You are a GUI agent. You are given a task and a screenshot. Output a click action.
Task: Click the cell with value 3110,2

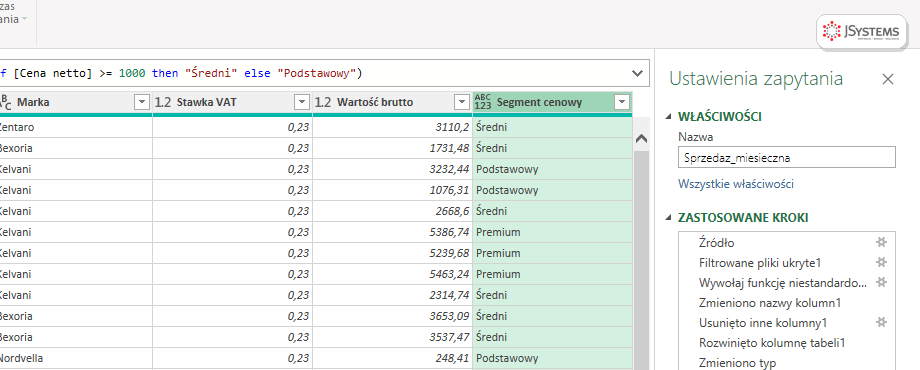[393, 127]
